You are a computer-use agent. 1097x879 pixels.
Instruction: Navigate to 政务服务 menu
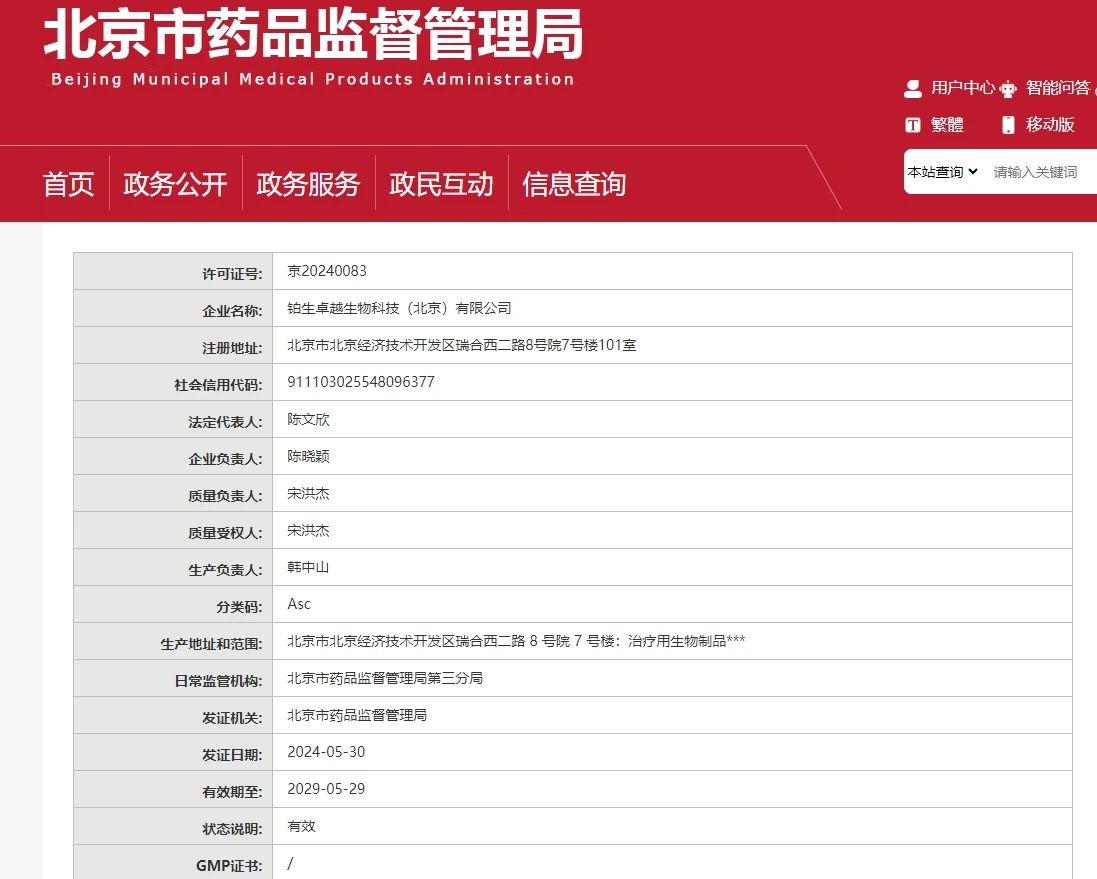tap(307, 184)
